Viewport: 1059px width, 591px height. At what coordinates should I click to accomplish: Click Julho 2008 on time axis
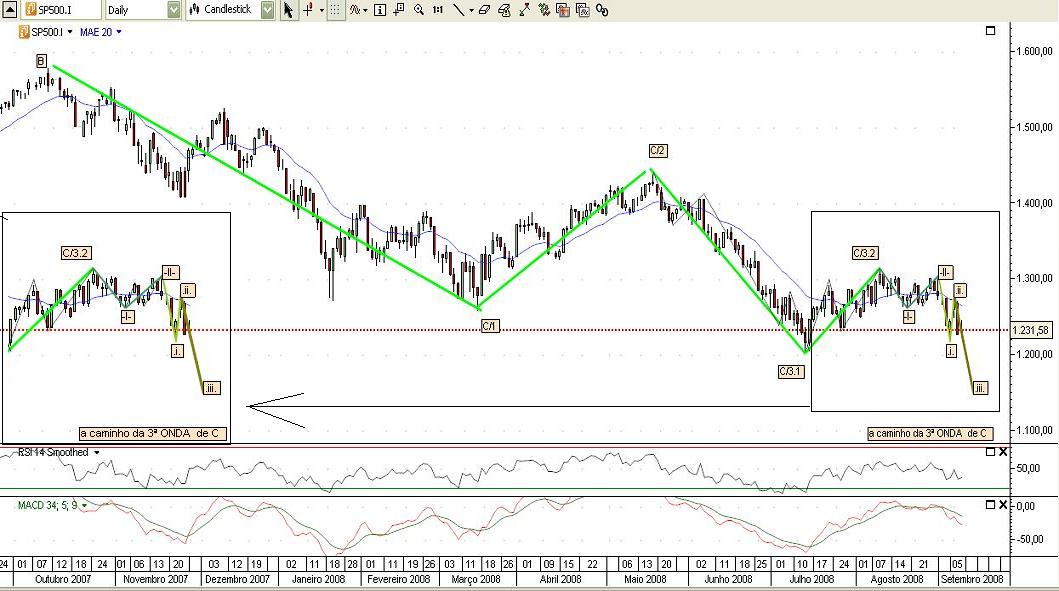point(812,579)
